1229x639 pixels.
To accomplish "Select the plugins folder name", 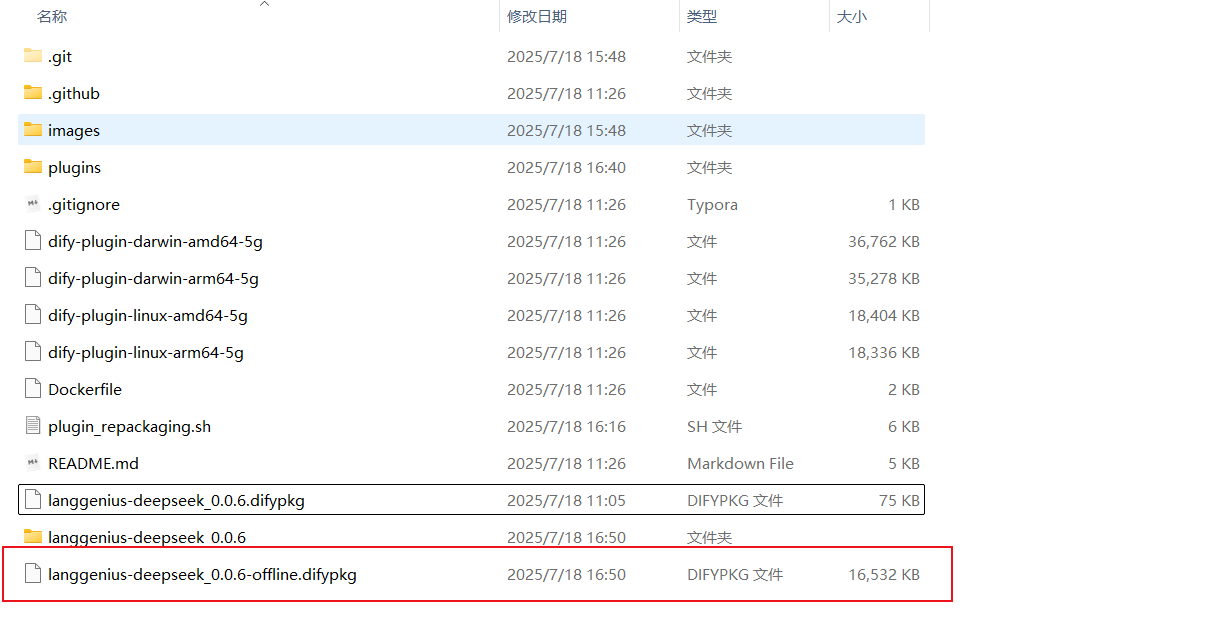I will coord(74,167).
